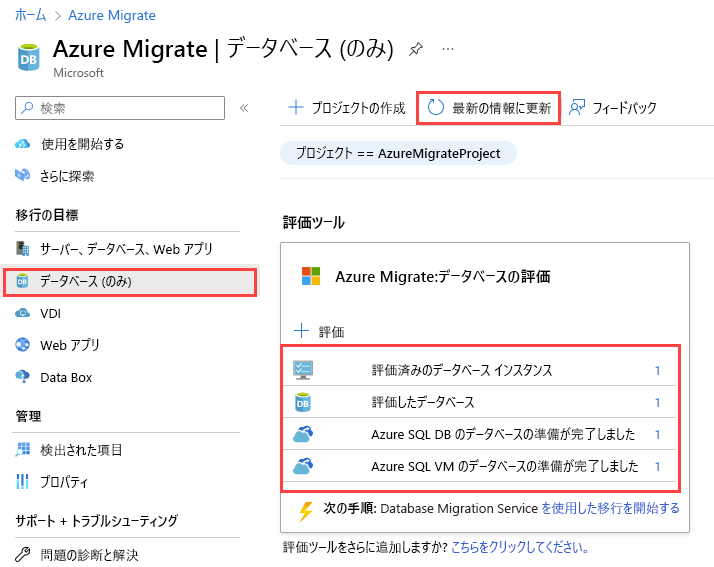Click the cloud icon beside 使用を開始する

pos(22,144)
